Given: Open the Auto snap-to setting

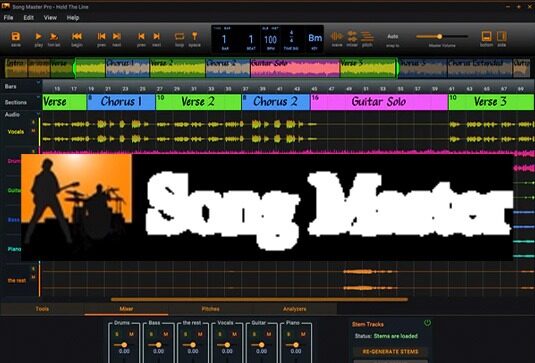Looking at the screenshot, I should pyautogui.click(x=393, y=36).
